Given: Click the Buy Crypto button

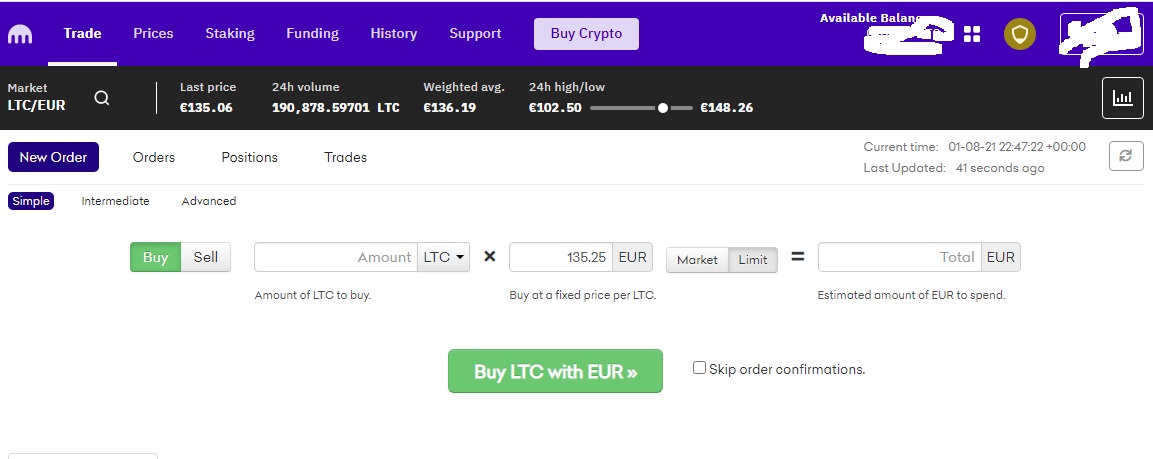Looking at the screenshot, I should tap(586, 34).
